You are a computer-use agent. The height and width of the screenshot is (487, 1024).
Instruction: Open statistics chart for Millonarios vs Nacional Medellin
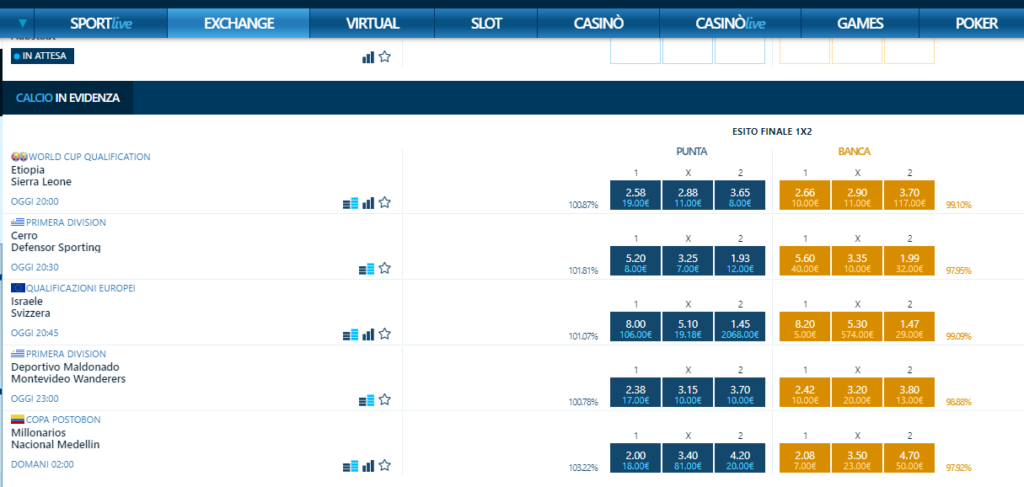tap(368, 466)
